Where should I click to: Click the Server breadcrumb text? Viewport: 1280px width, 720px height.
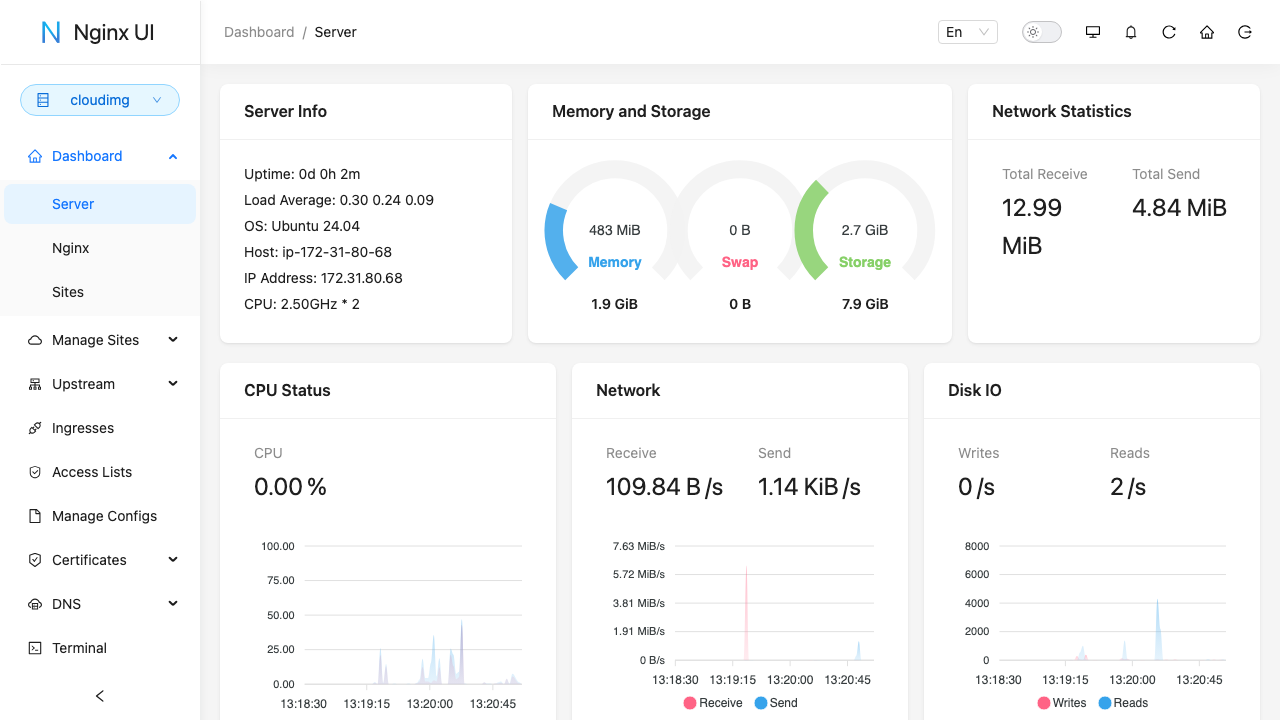[335, 32]
